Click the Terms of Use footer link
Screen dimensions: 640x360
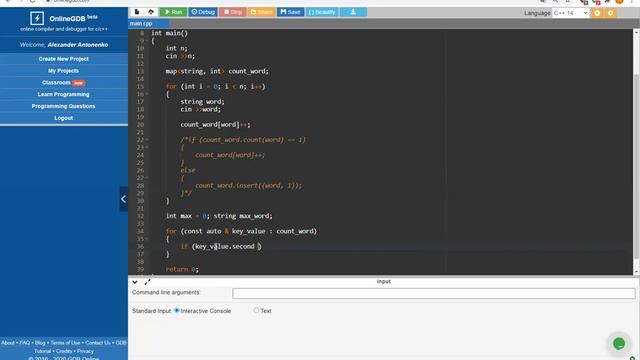65,343
